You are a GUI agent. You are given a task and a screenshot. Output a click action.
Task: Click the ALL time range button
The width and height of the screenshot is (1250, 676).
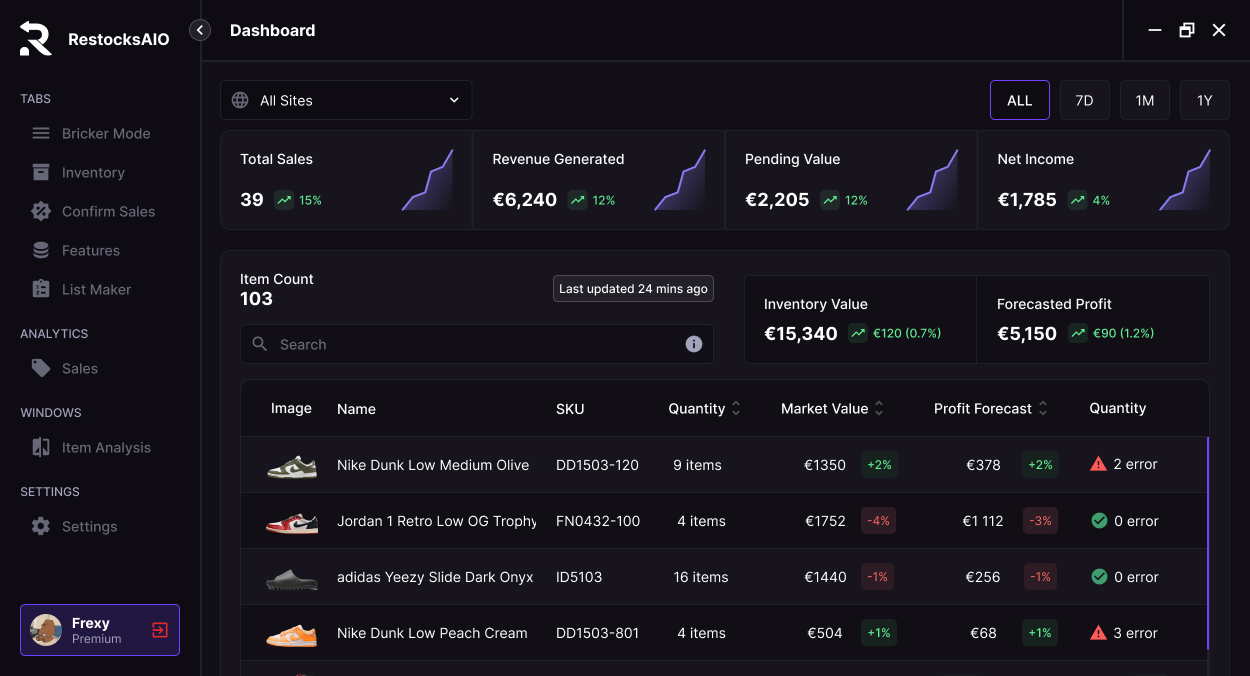[x=1019, y=100]
